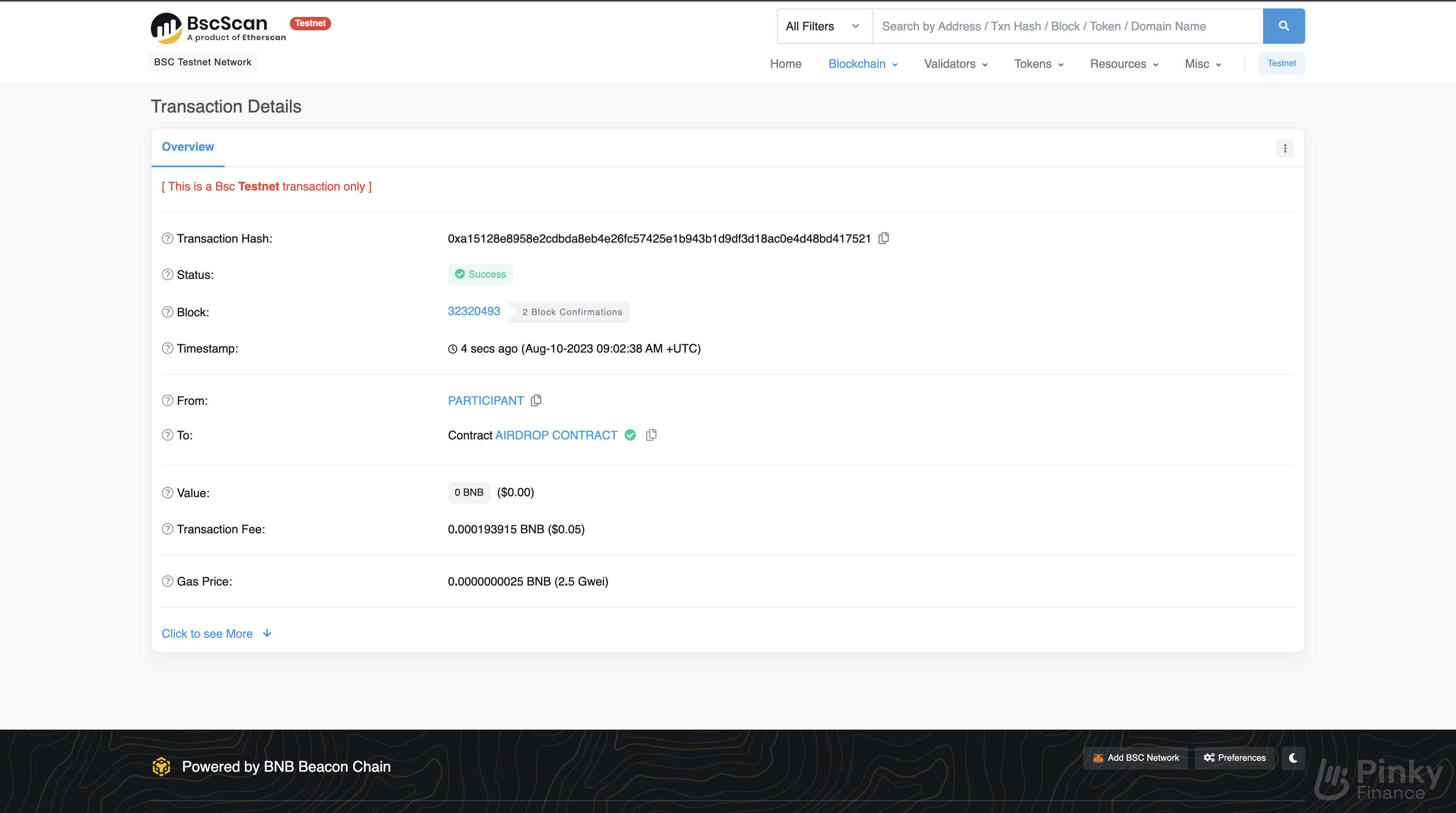Image resolution: width=1456 pixels, height=813 pixels.
Task: Click the AIRDROP CONTRACT link
Action: (556, 435)
